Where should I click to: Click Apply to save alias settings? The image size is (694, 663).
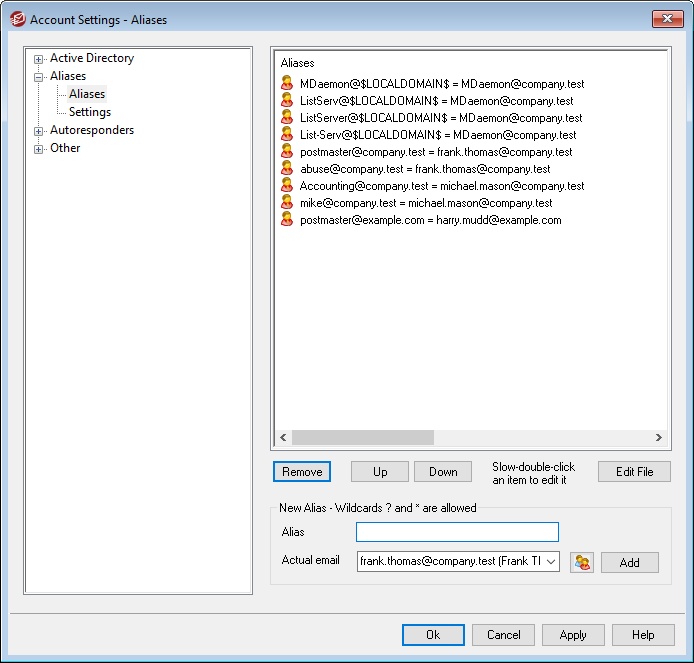(572, 635)
